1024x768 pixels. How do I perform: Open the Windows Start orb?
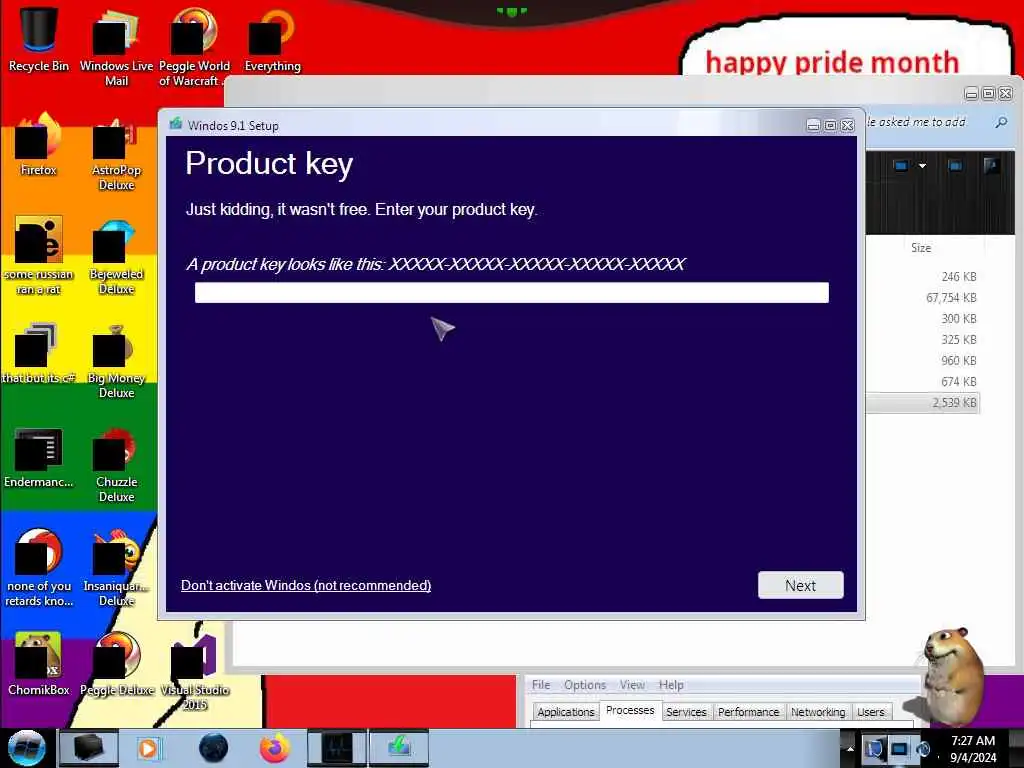(x=26, y=748)
